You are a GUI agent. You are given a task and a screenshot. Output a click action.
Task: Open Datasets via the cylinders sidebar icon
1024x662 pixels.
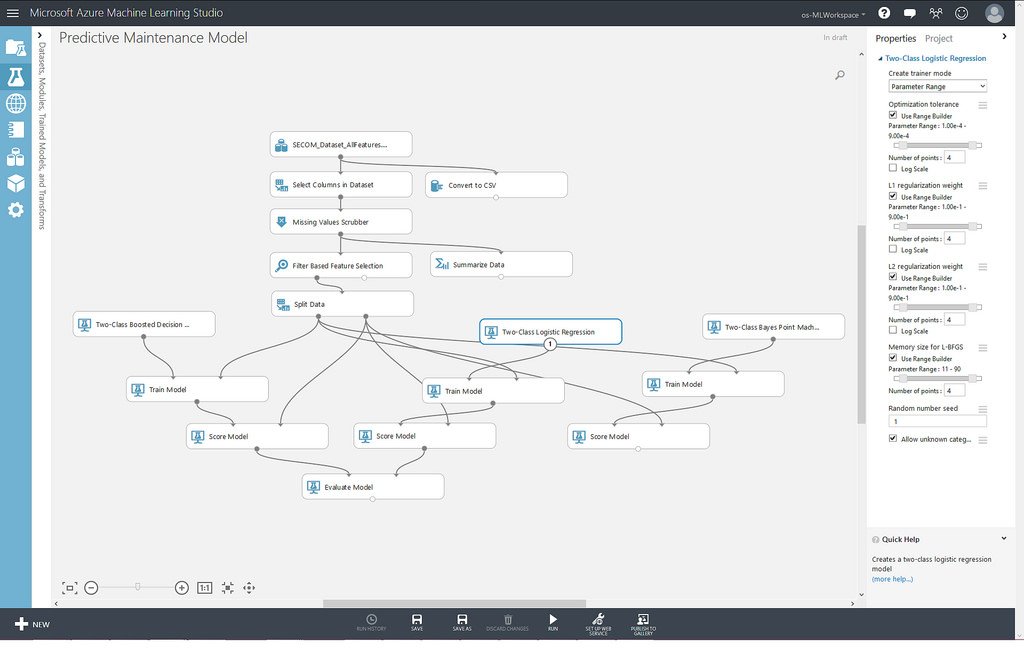point(15,157)
